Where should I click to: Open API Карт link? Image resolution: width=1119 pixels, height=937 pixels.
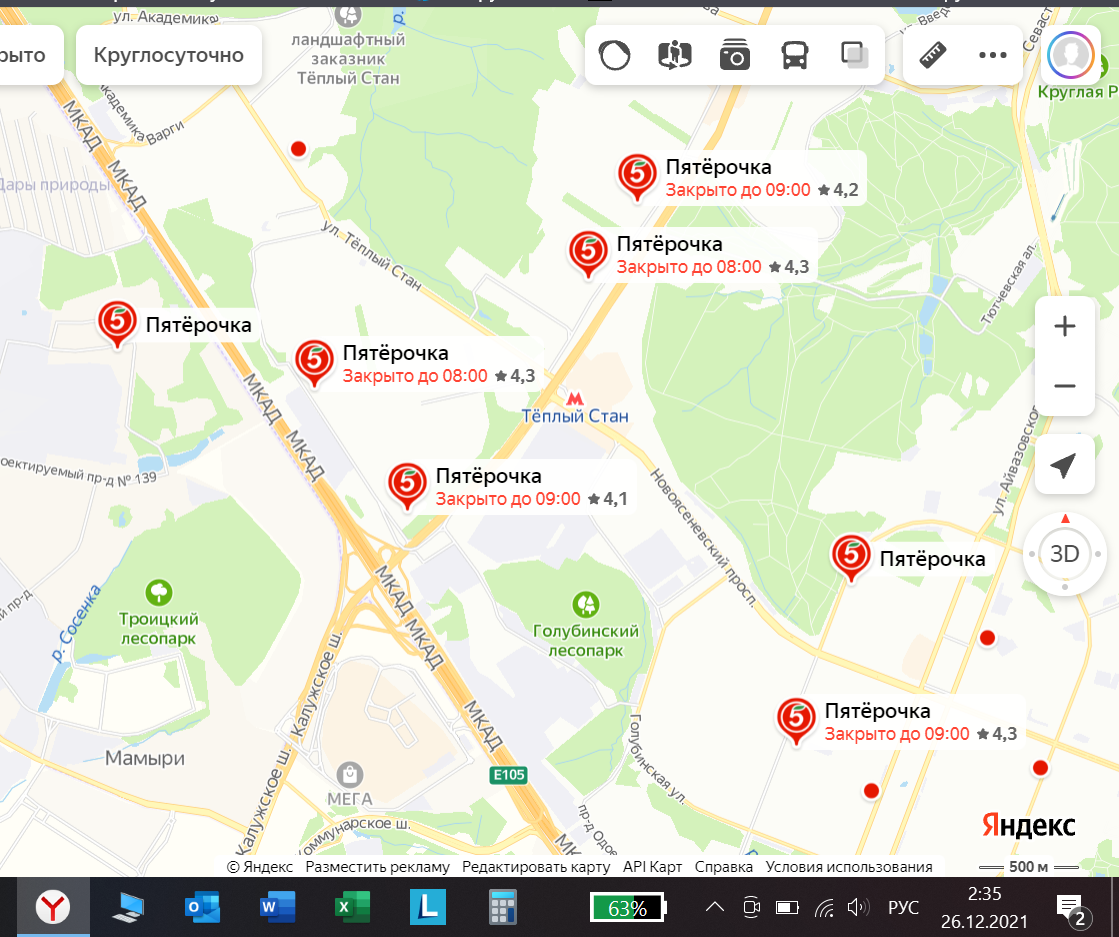(x=652, y=867)
